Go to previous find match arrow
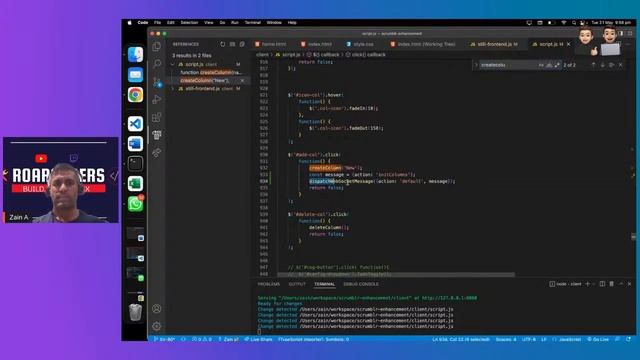 593,65
